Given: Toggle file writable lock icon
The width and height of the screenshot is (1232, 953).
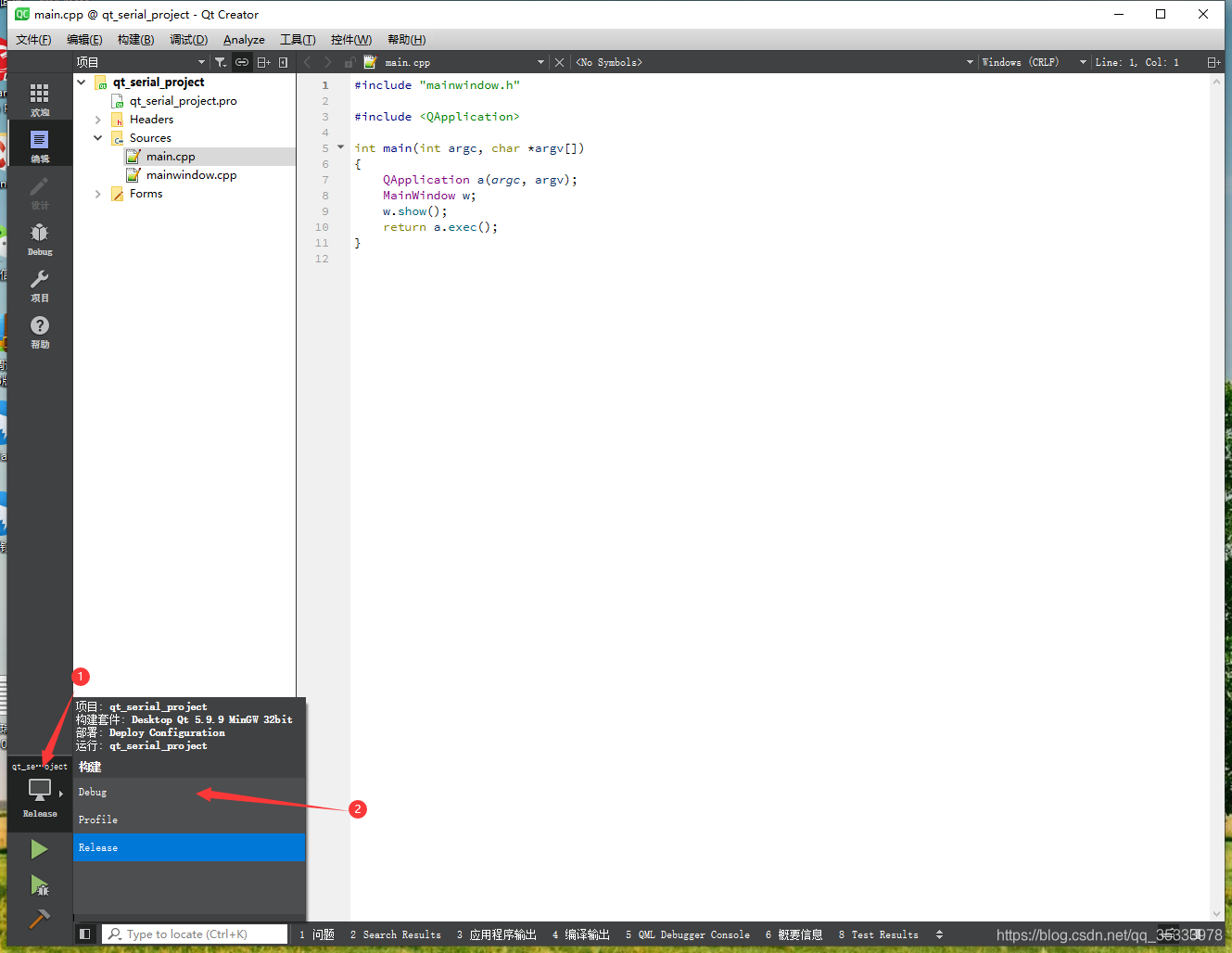Looking at the screenshot, I should click(349, 62).
